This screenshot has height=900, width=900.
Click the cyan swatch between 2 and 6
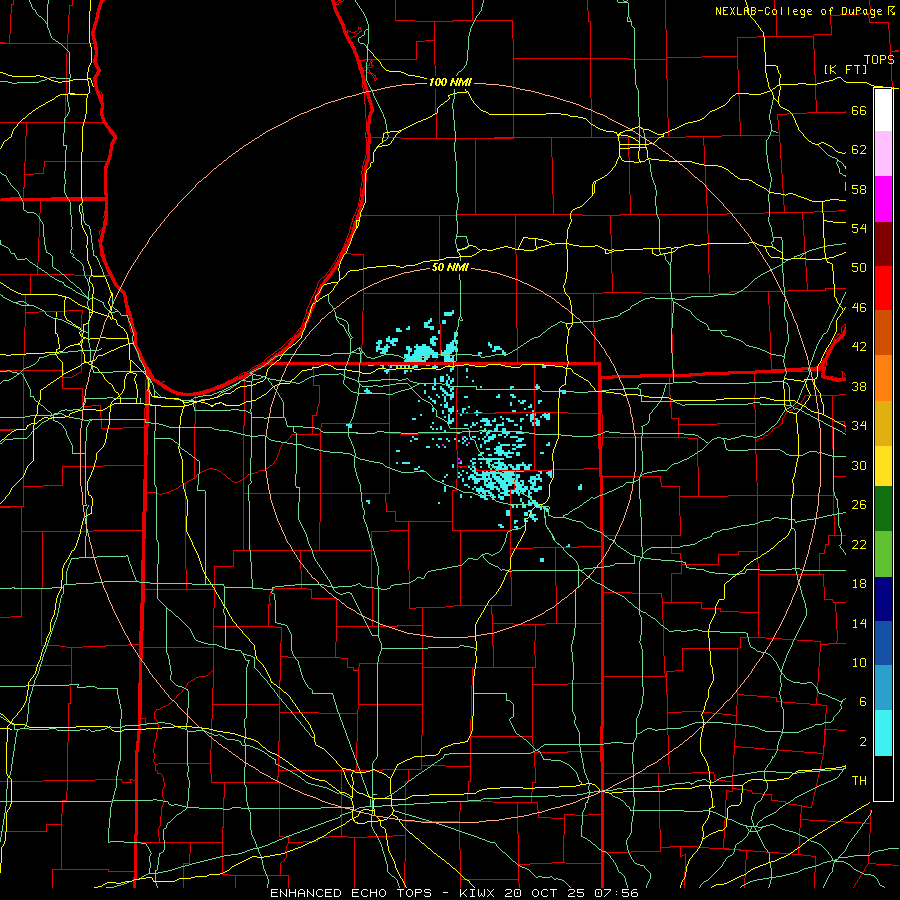pyautogui.click(x=883, y=733)
